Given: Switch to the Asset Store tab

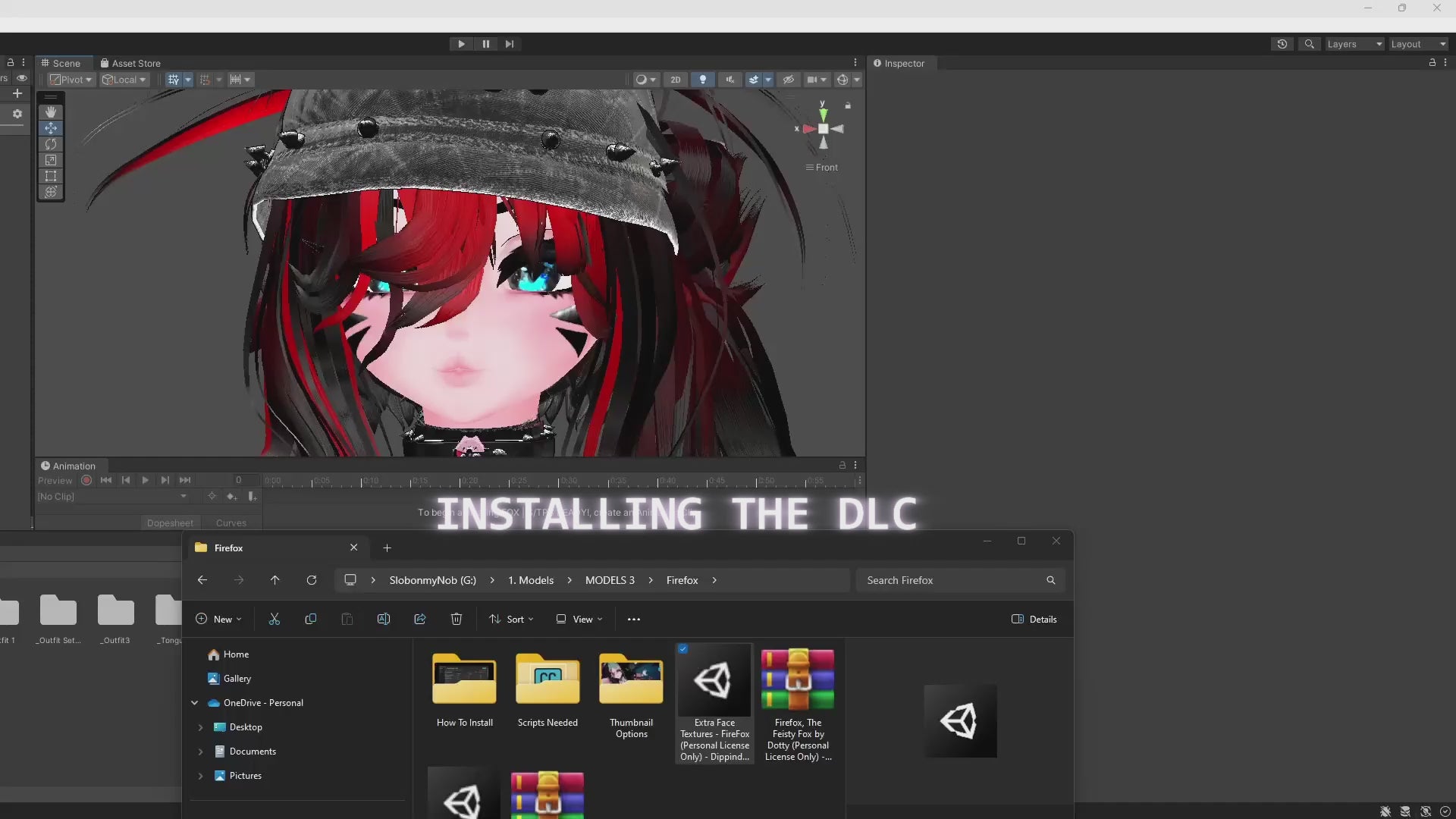Looking at the screenshot, I should pos(130,63).
